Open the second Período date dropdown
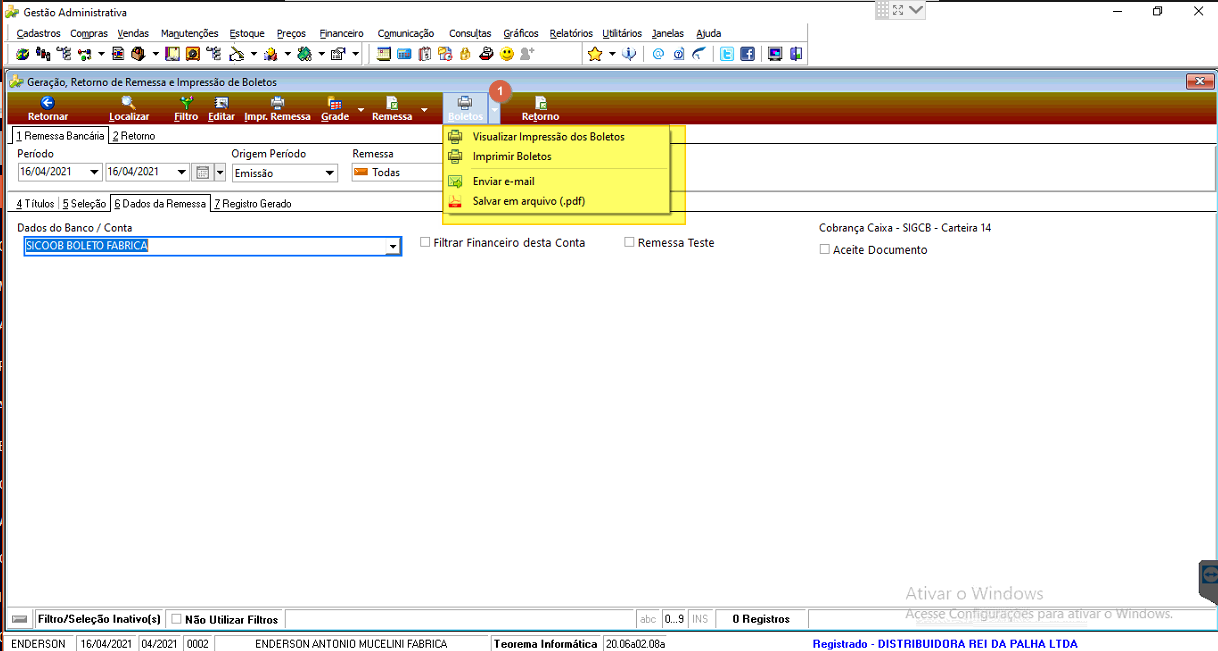The width and height of the screenshot is (1218, 651). 183,172
